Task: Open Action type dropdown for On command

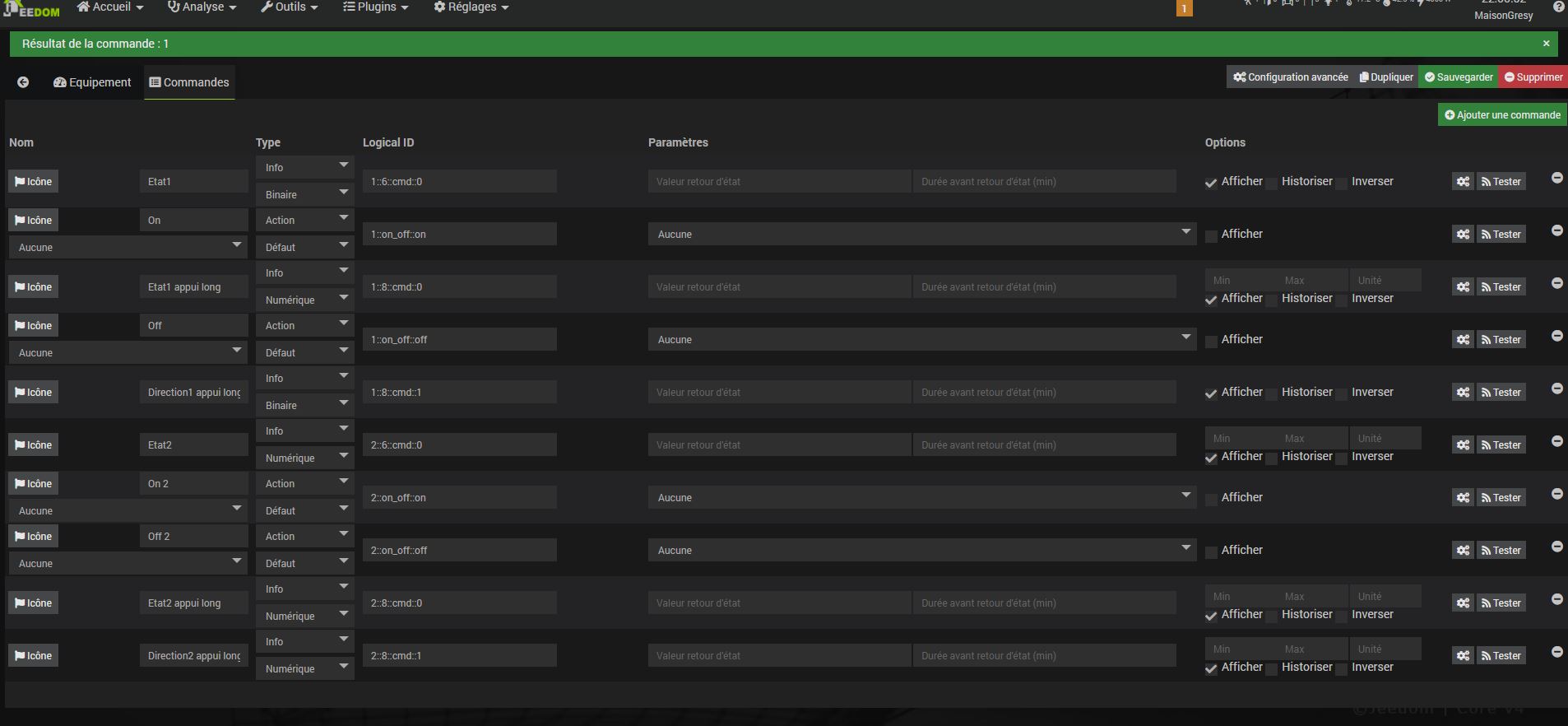Action: click(x=304, y=221)
